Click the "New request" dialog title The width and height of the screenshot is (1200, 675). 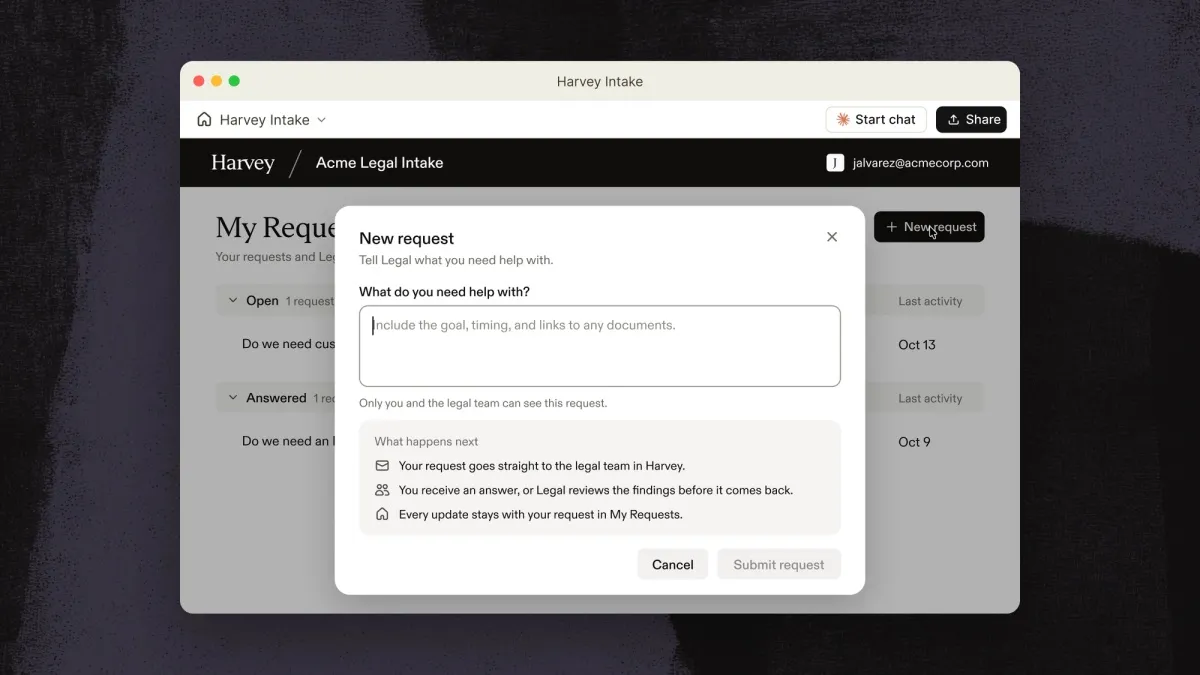tap(407, 239)
